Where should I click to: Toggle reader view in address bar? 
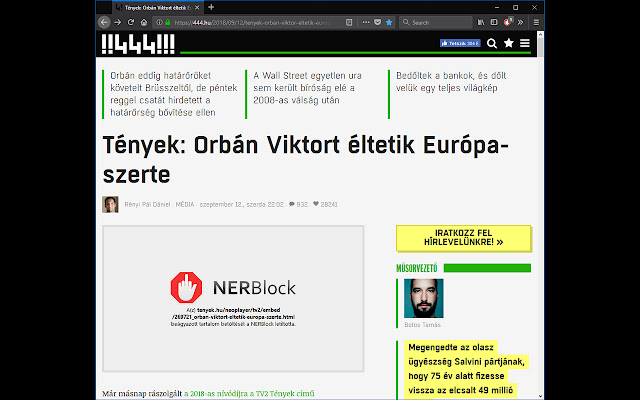pyautogui.click(x=349, y=22)
